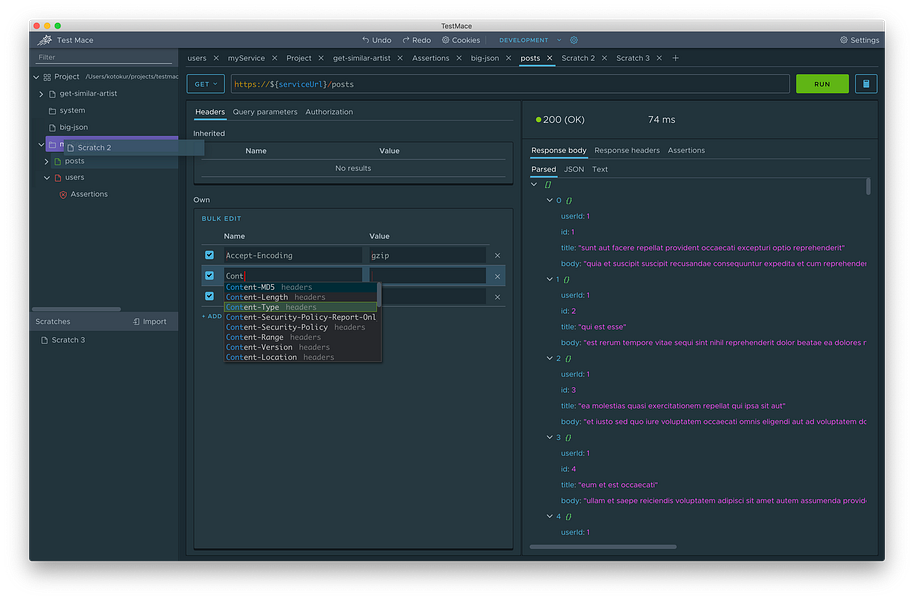Collapse response item 3
This screenshot has height=600, width=914.
coord(549,437)
